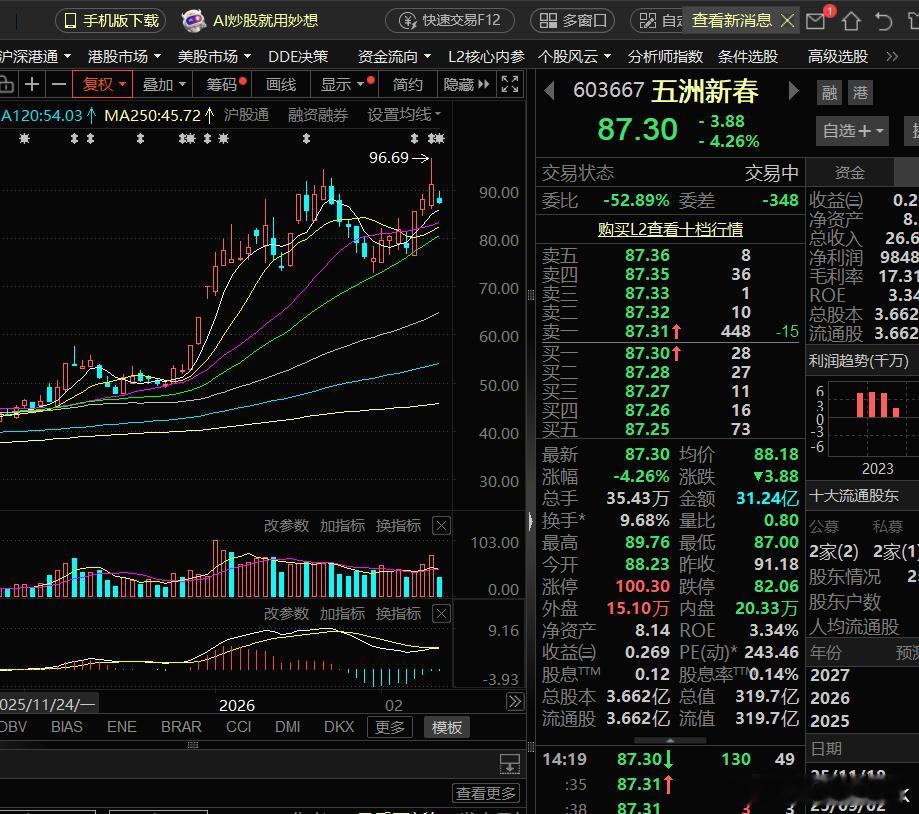
Task: Open 条件选股 menu item
Action: pos(748,57)
